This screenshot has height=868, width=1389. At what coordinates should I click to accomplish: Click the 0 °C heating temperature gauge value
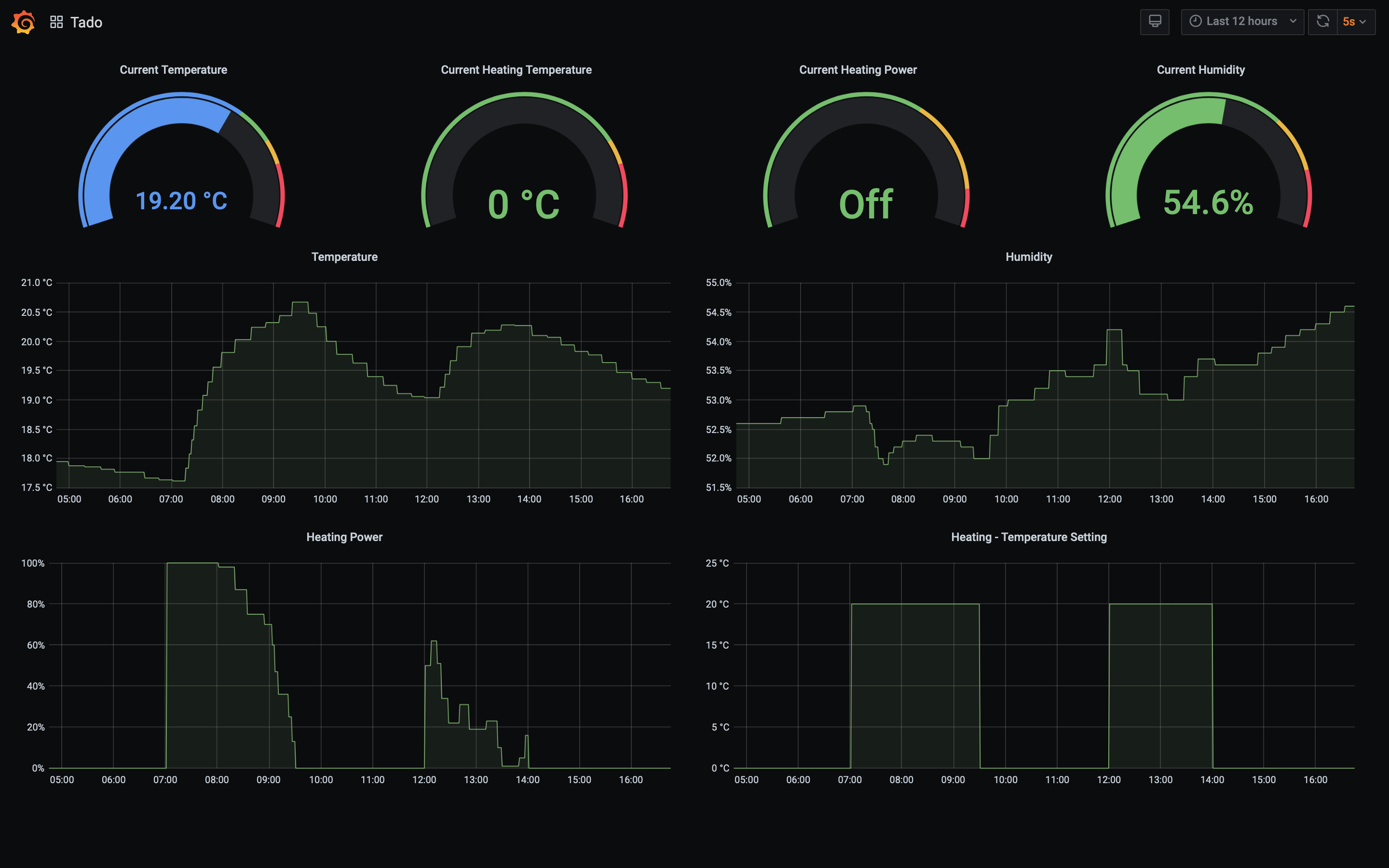(523, 204)
